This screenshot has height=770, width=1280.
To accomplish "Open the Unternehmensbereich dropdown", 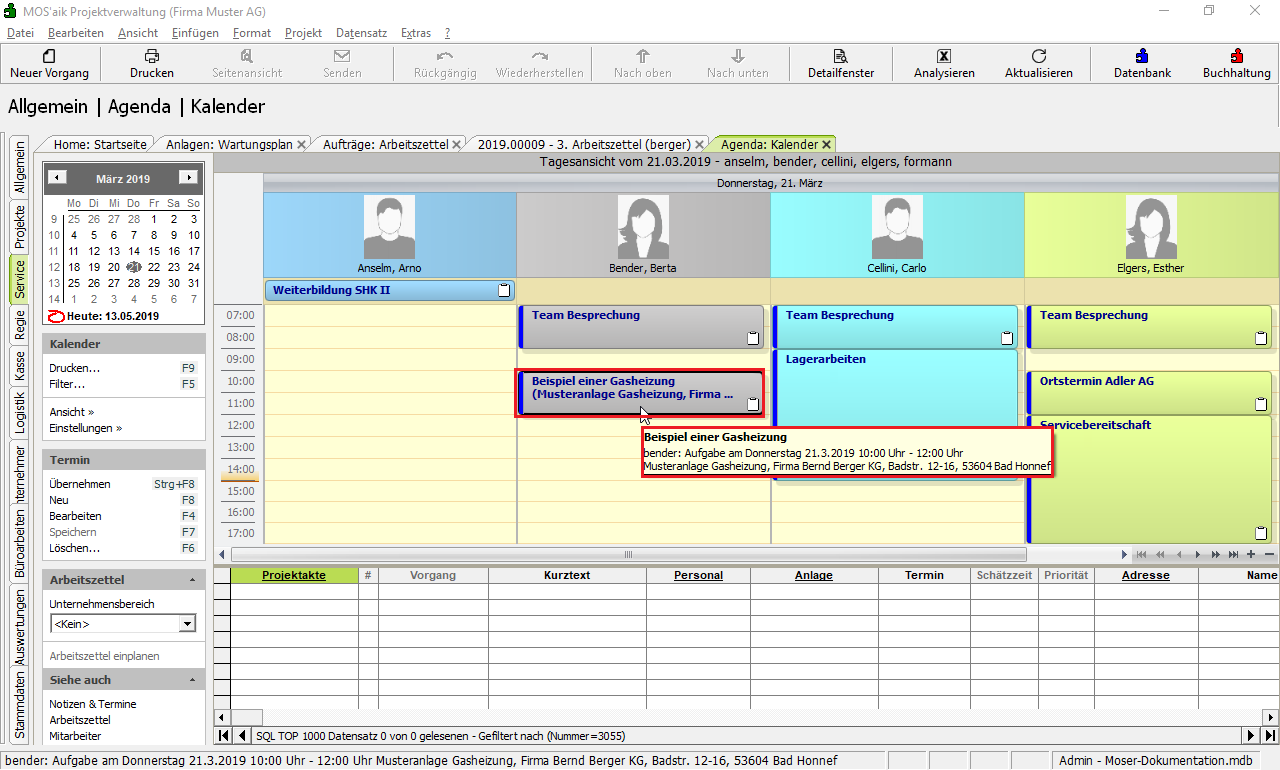I will 186,624.
